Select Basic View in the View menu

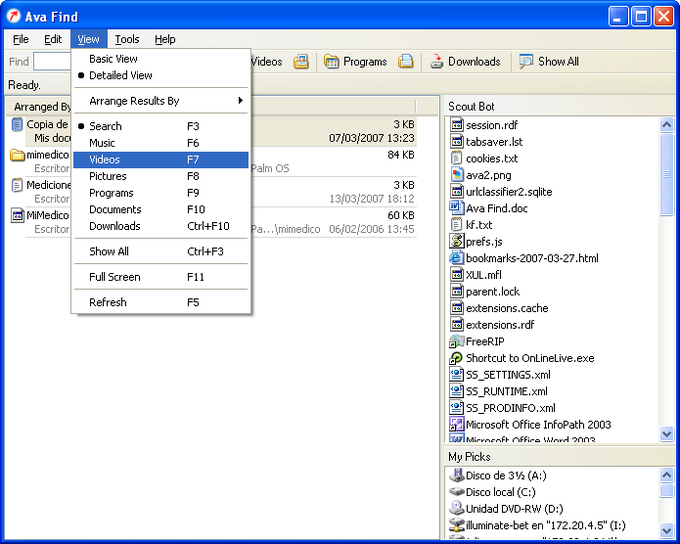[161, 59]
